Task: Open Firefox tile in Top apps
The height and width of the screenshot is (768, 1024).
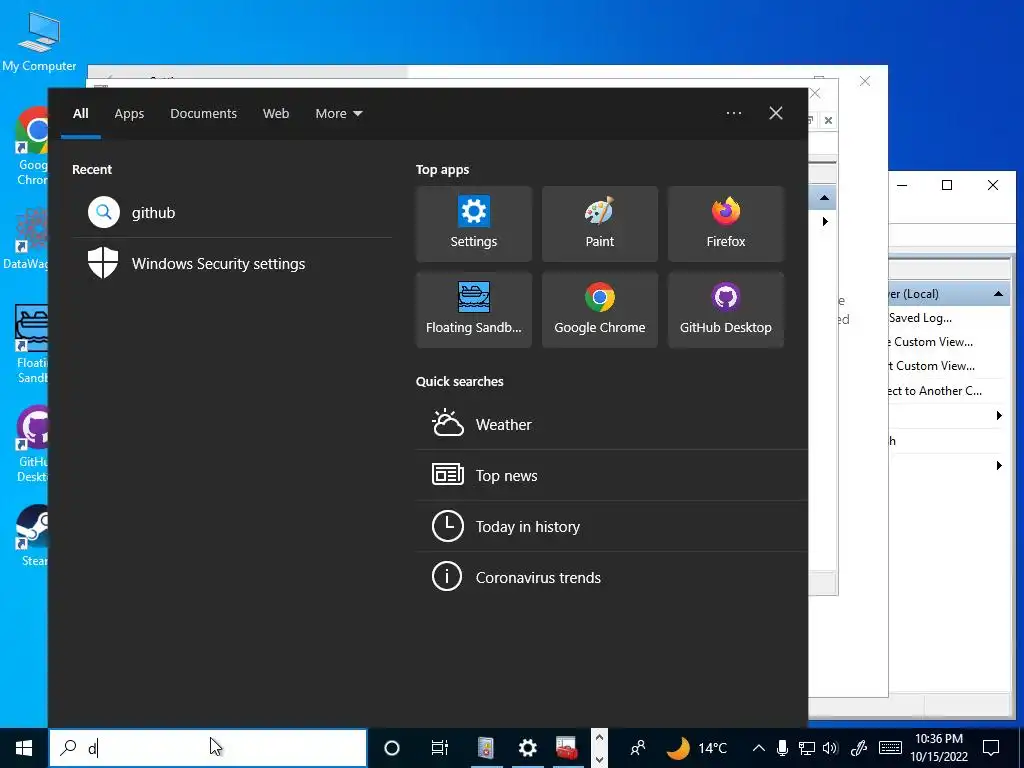Action: pos(726,223)
